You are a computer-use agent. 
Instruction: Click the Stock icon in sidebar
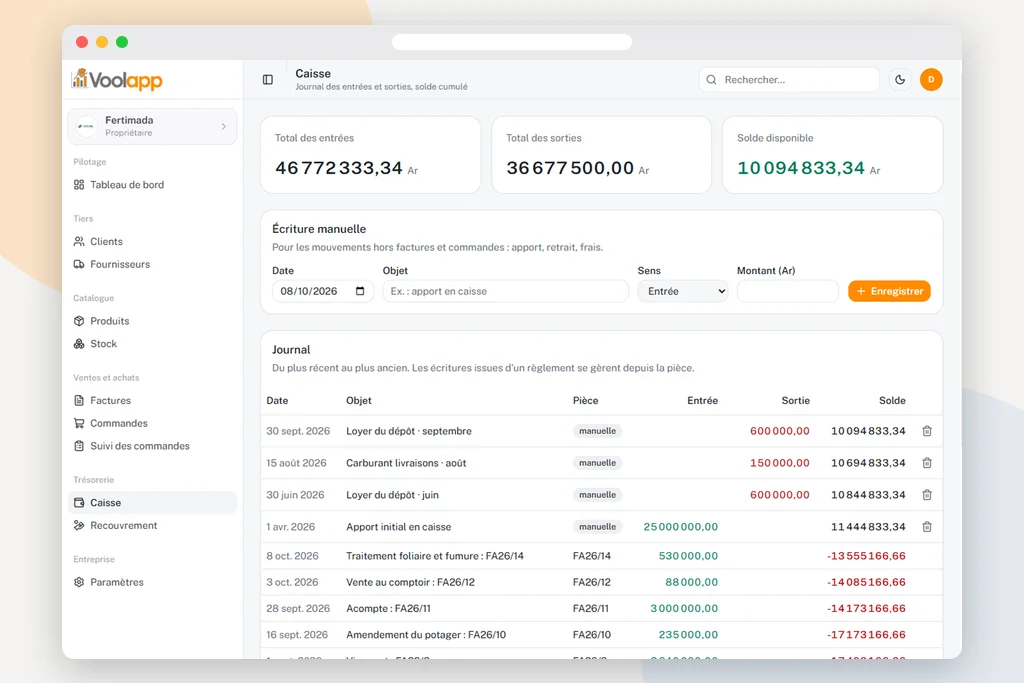click(79, 344)
